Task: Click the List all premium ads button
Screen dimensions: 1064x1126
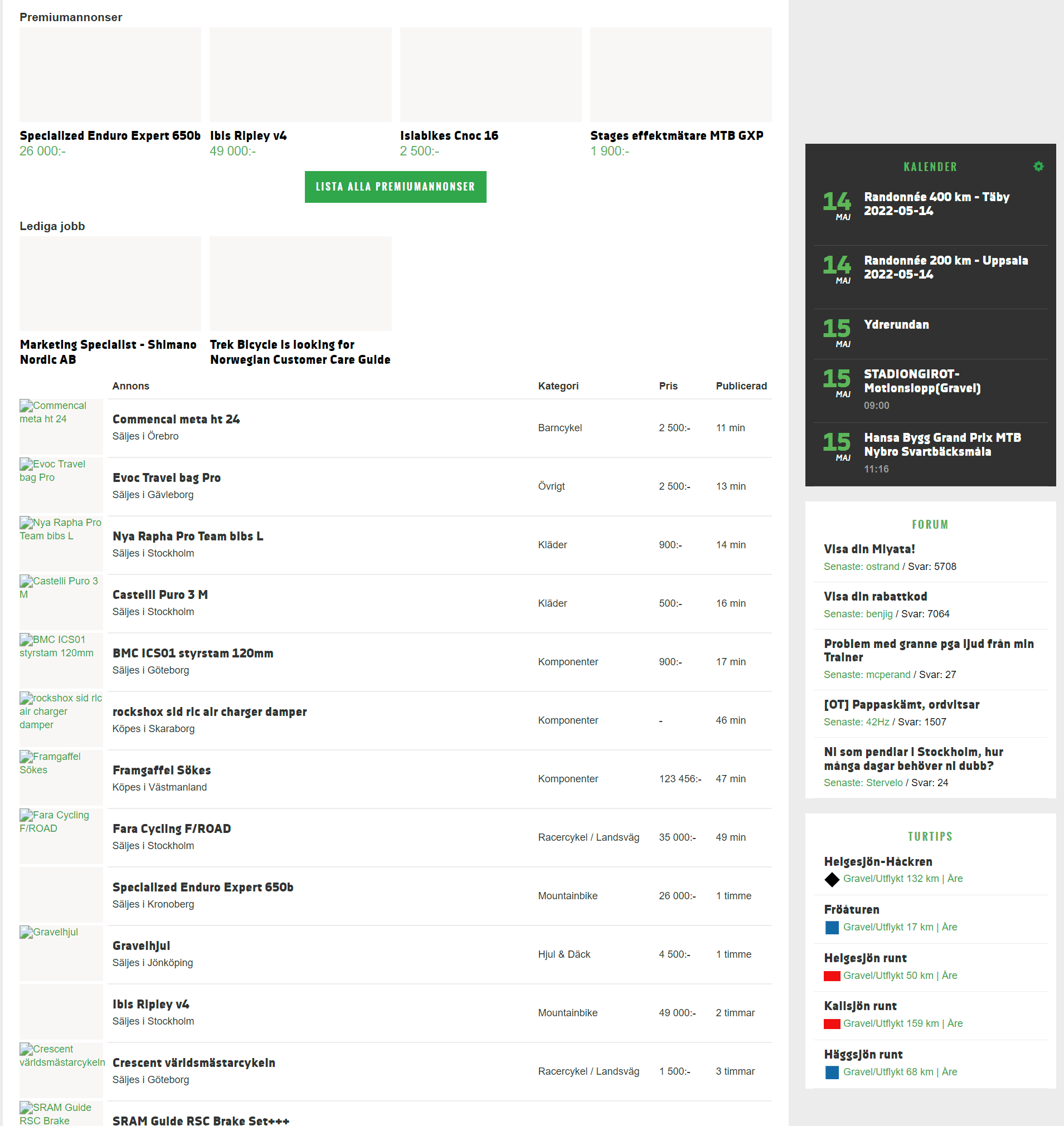Action: point(395,187)
